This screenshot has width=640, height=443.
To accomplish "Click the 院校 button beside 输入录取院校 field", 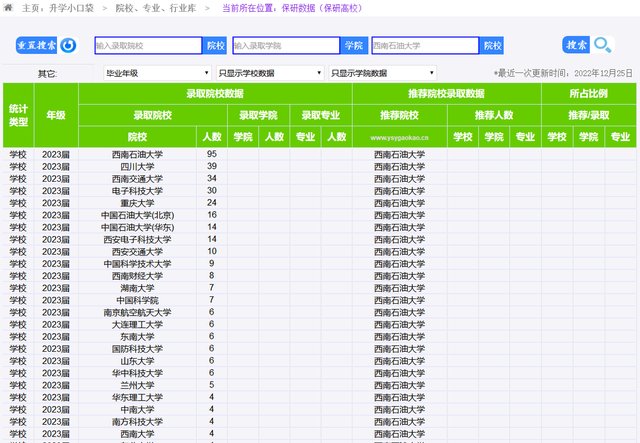I will 216,46.
